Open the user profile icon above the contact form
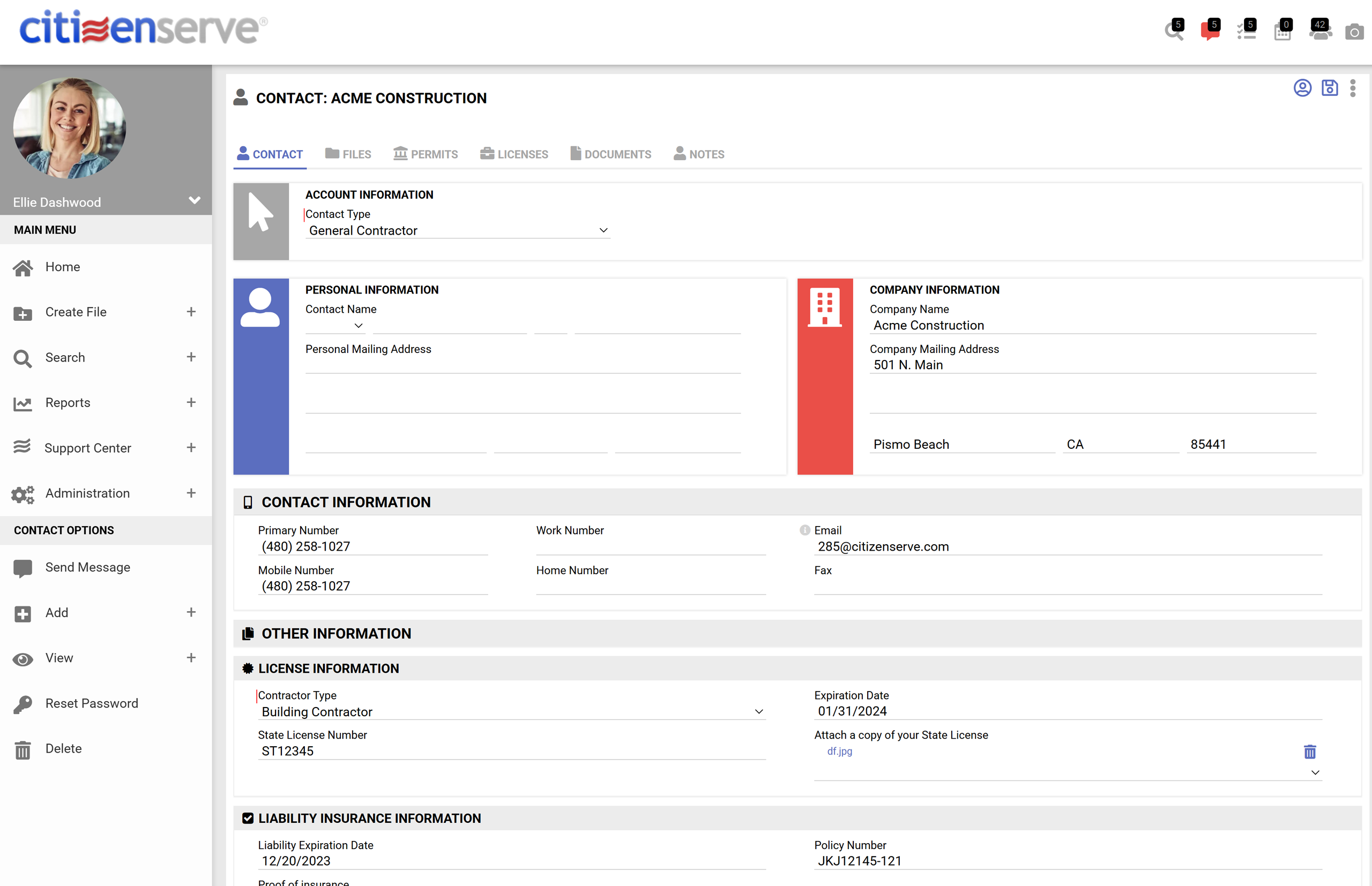 click(x=1302, y=87)
